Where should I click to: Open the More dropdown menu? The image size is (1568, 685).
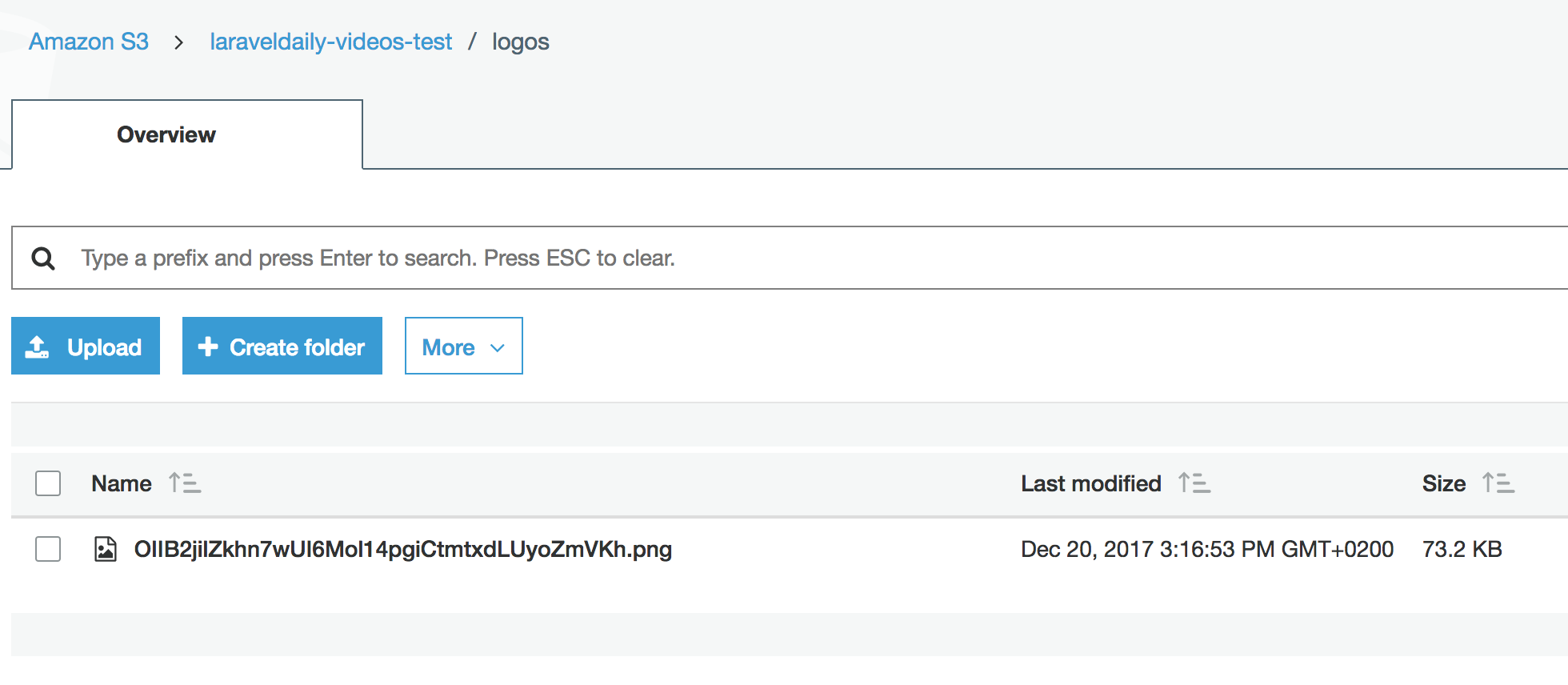(x=463, y=346)
